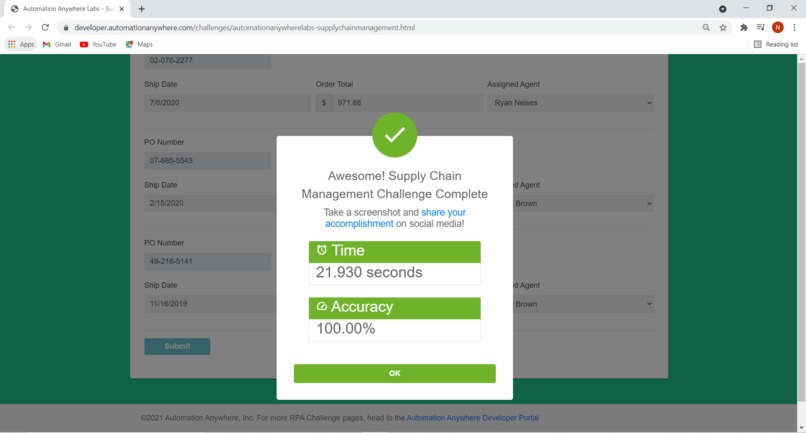This screenshot has height=433, width=806.
Task: Open the Chrome profile avatar N
Action: point(778,27)
